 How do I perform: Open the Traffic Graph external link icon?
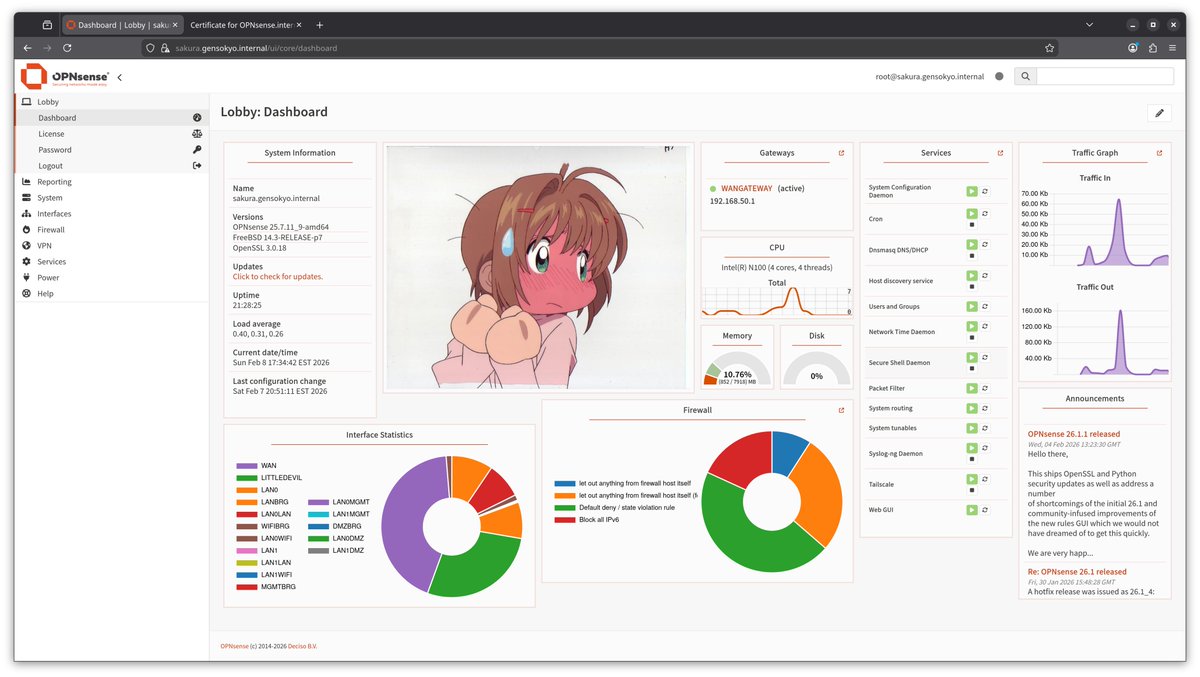click(1159, 153)
